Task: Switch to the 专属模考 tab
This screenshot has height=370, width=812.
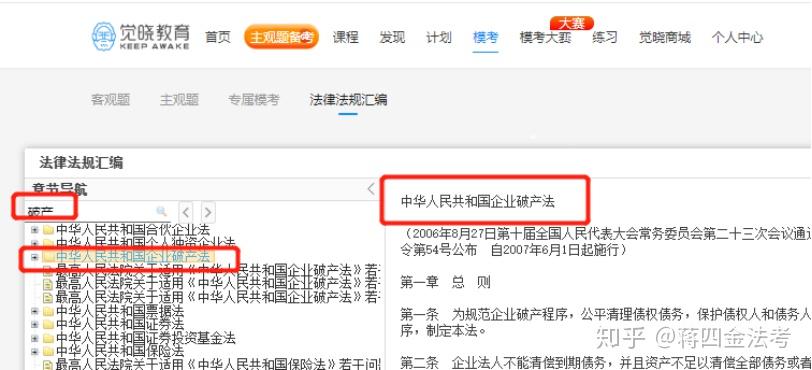Action: pyautogui.click(x=254, y=99)
